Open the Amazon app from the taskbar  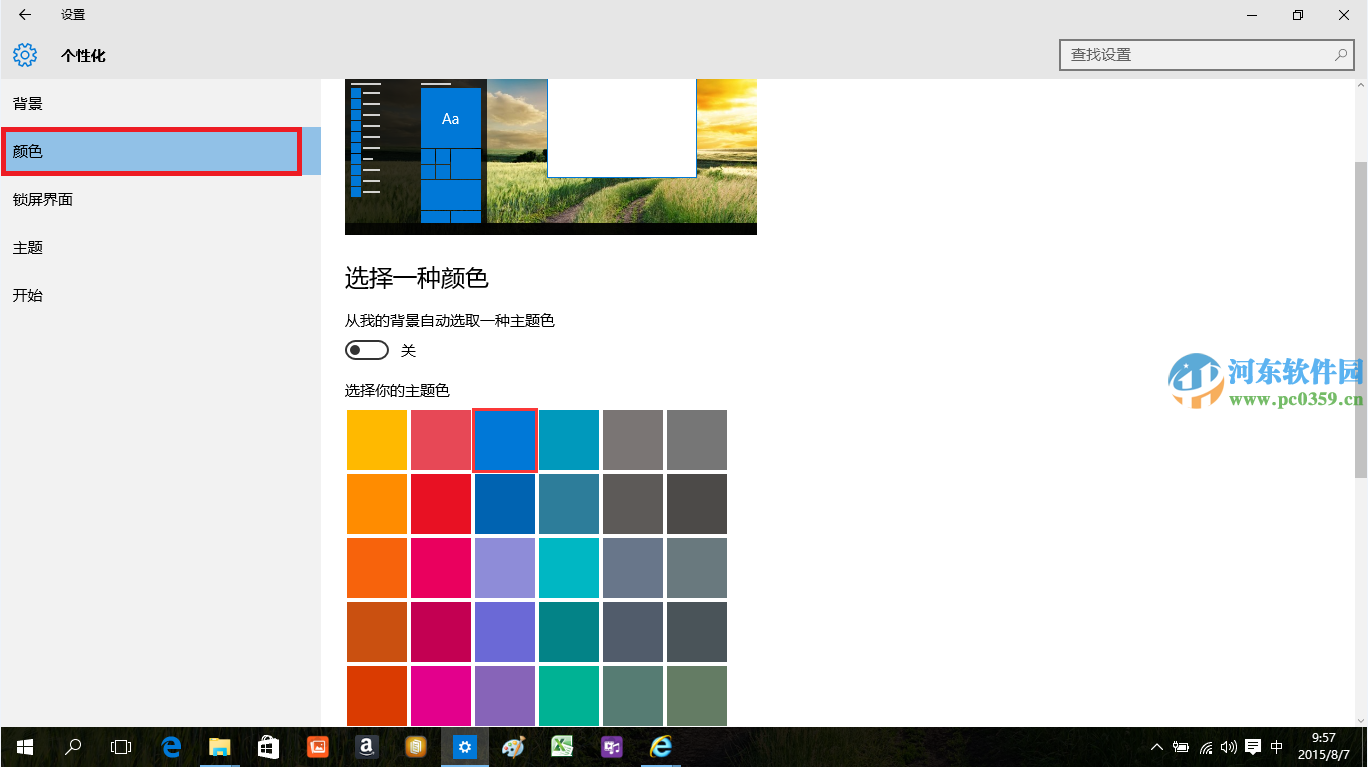coord(366,746)
